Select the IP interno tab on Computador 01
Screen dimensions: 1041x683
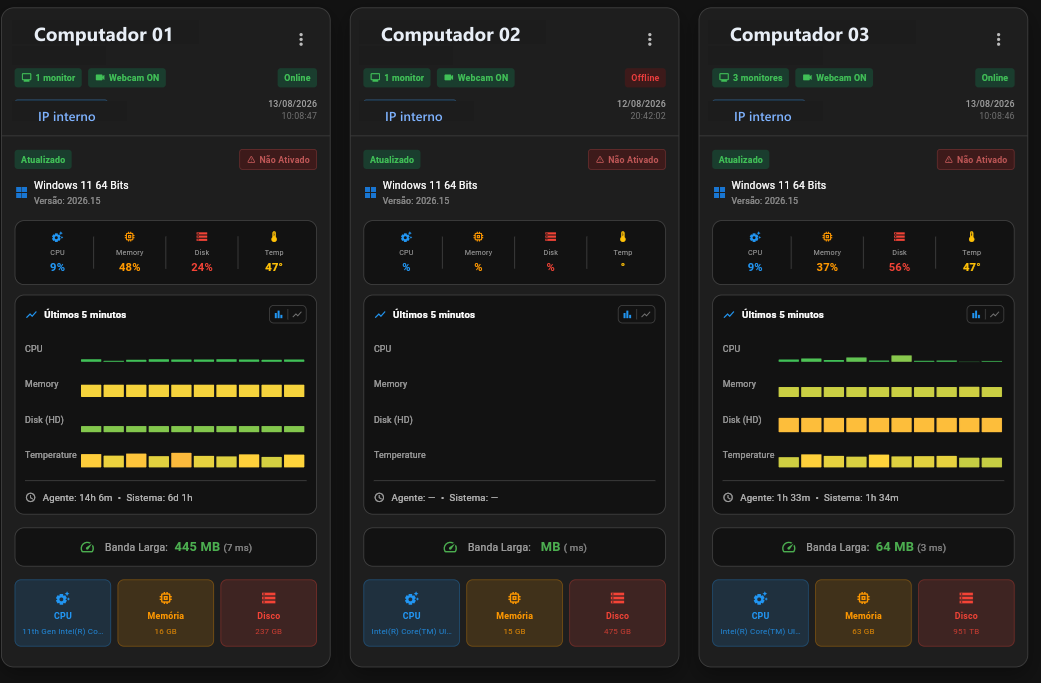click(x=66, y=116)
